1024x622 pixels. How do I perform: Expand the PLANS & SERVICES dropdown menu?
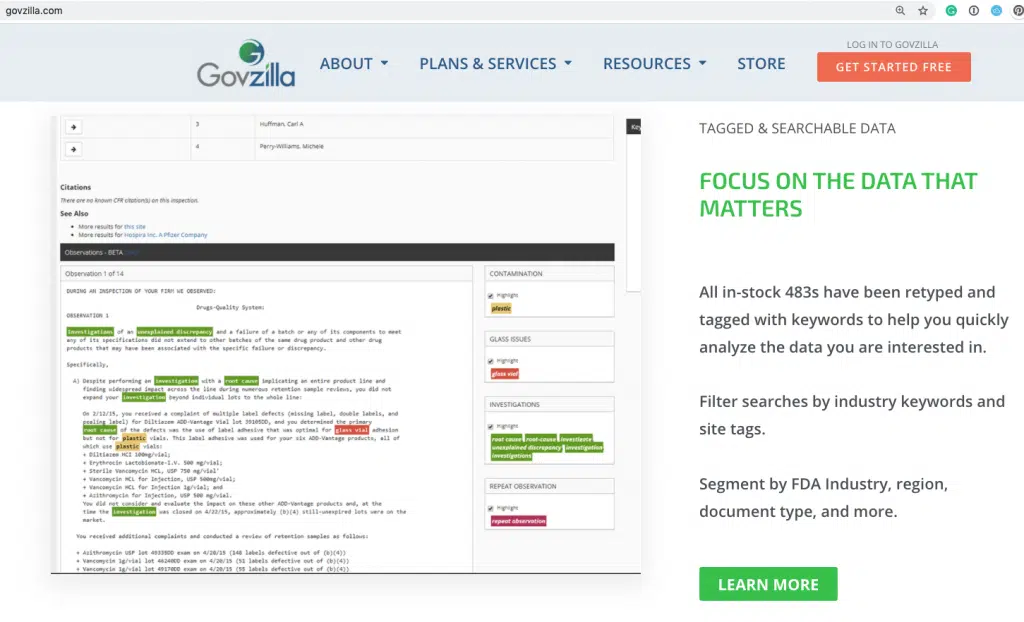click(x=496, y=63)
